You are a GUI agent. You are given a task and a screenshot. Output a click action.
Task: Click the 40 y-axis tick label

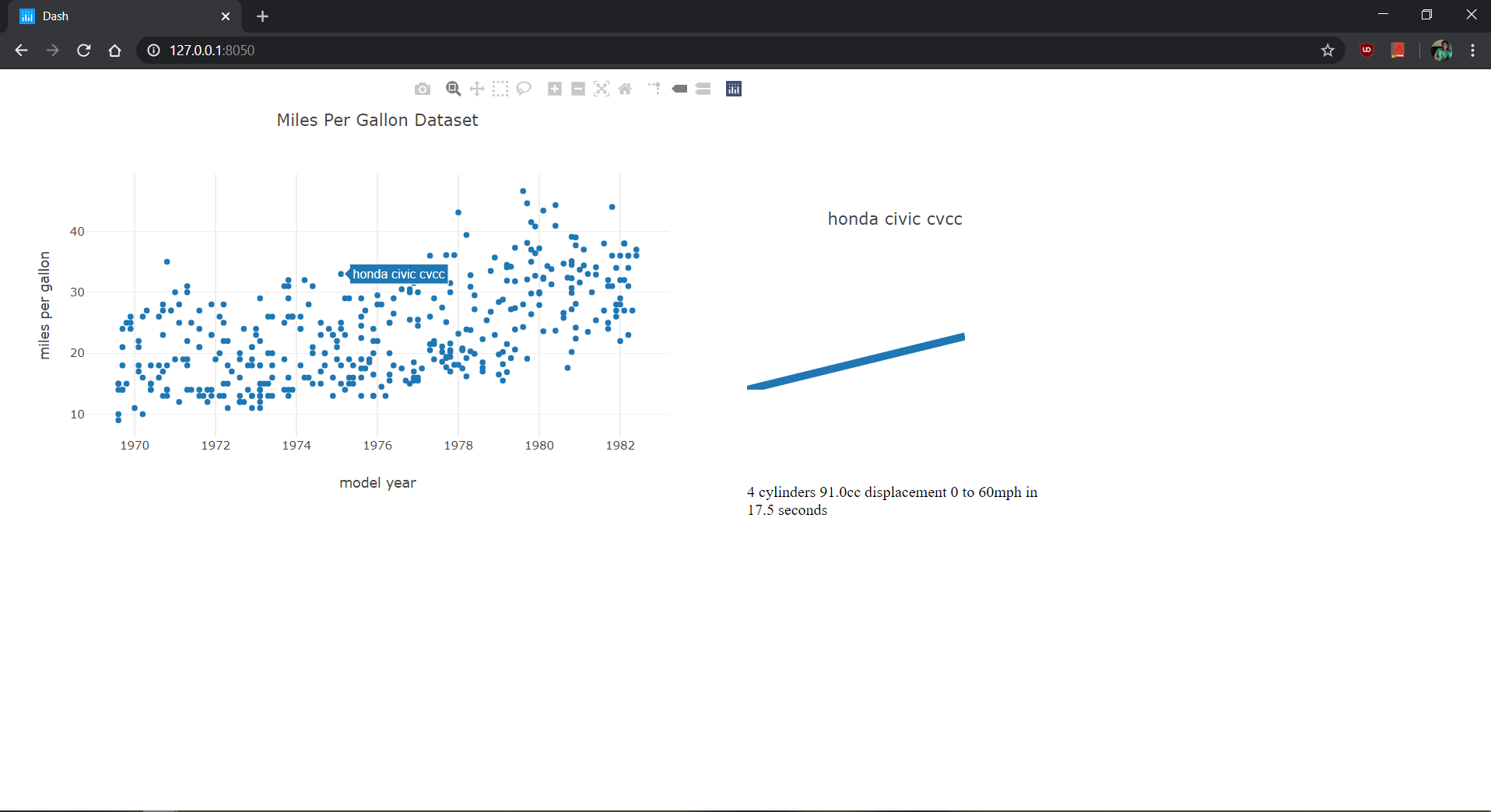(x=77, y=231)
